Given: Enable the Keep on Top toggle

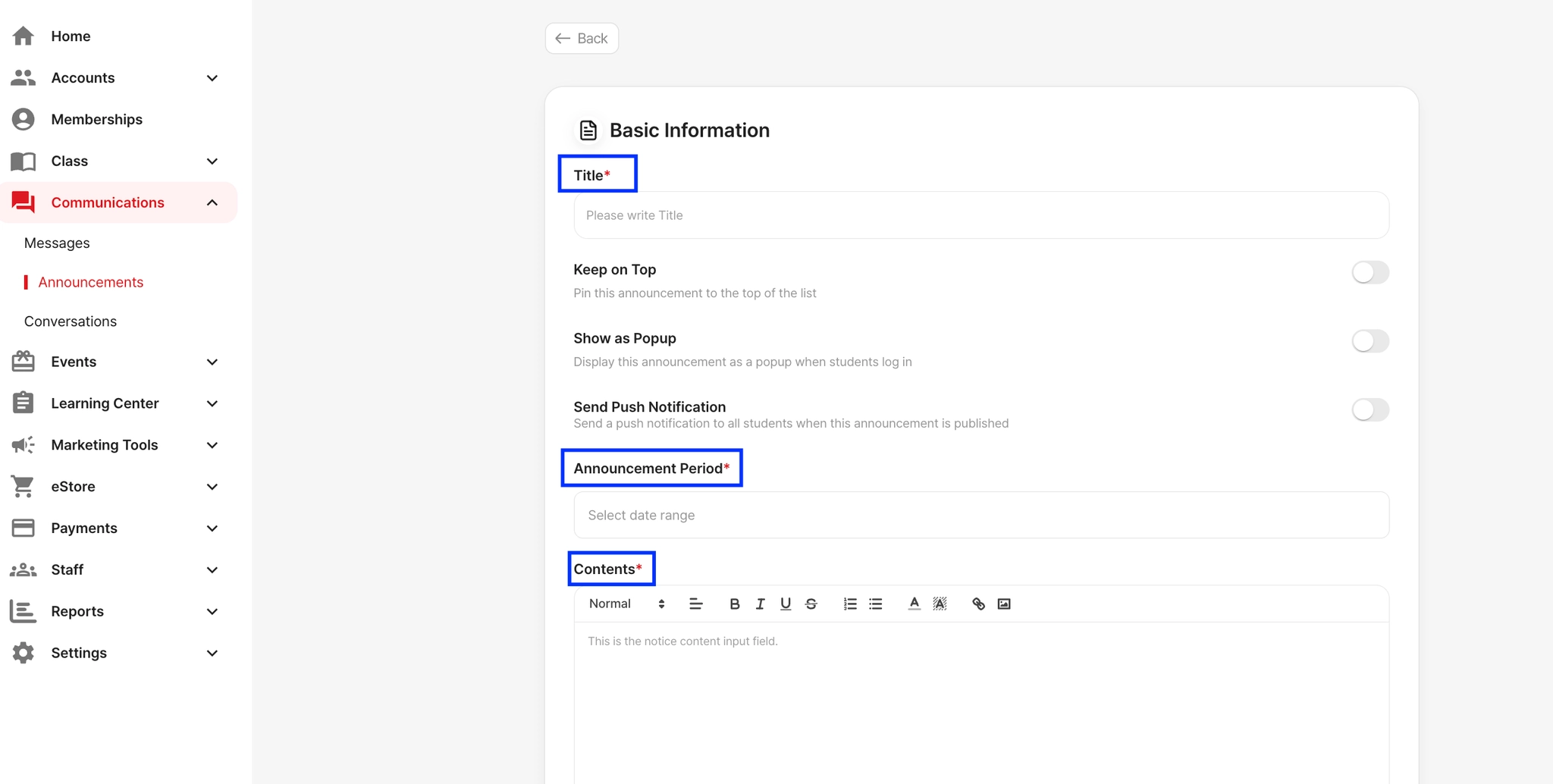Looking at the screenshot, I should (1369, 272).
